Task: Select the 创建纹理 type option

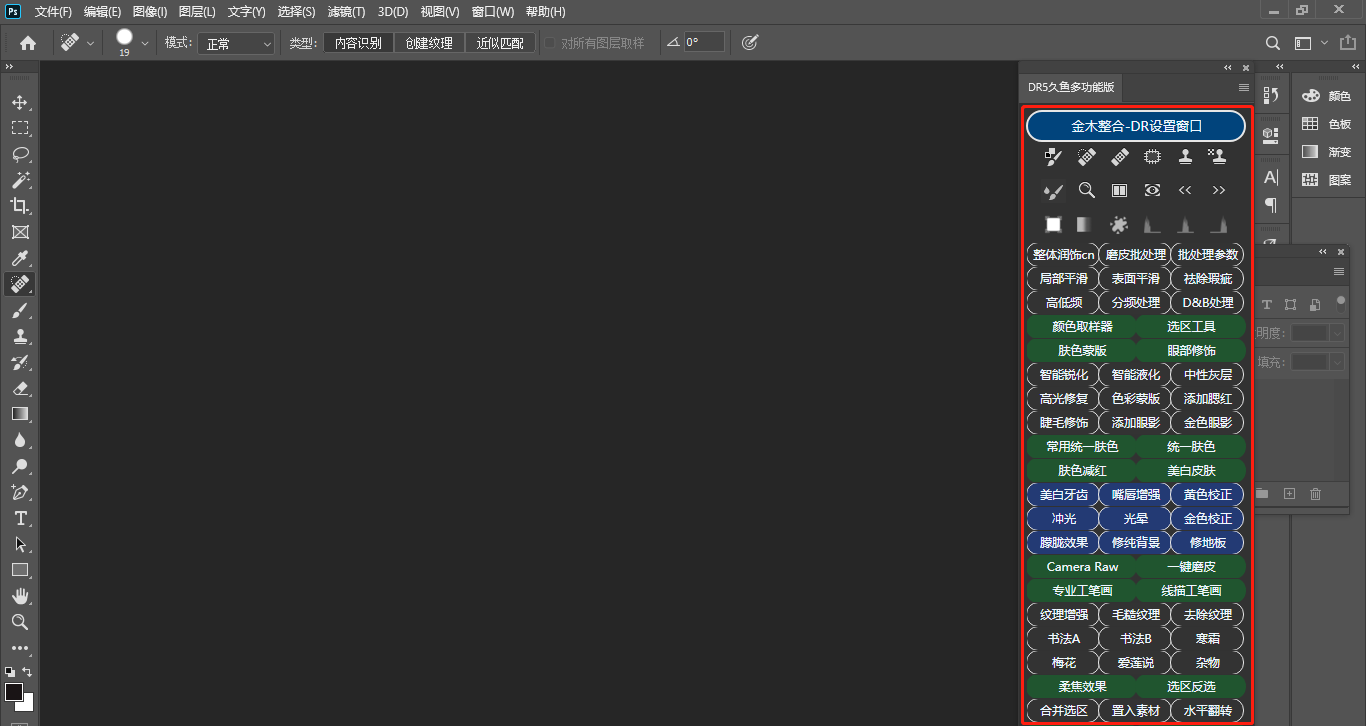Action: pos(429,43)
